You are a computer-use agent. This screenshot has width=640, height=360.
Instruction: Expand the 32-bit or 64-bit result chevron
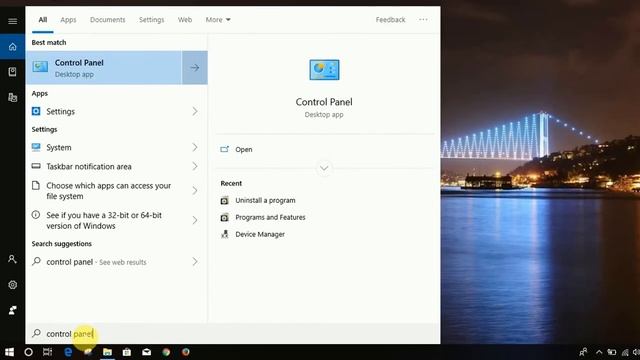pos(195,220)
